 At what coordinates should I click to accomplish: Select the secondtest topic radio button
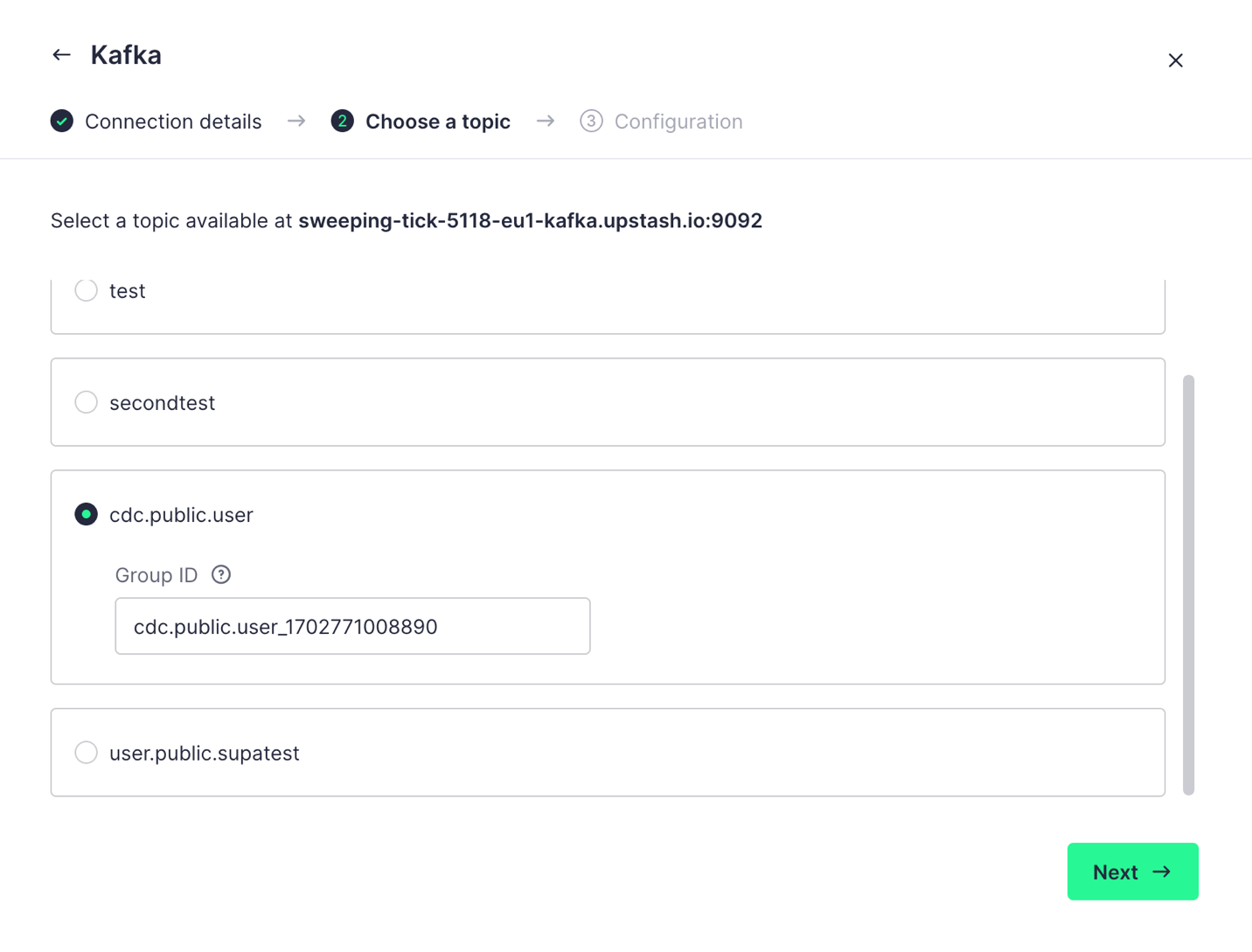click(86, 402)
